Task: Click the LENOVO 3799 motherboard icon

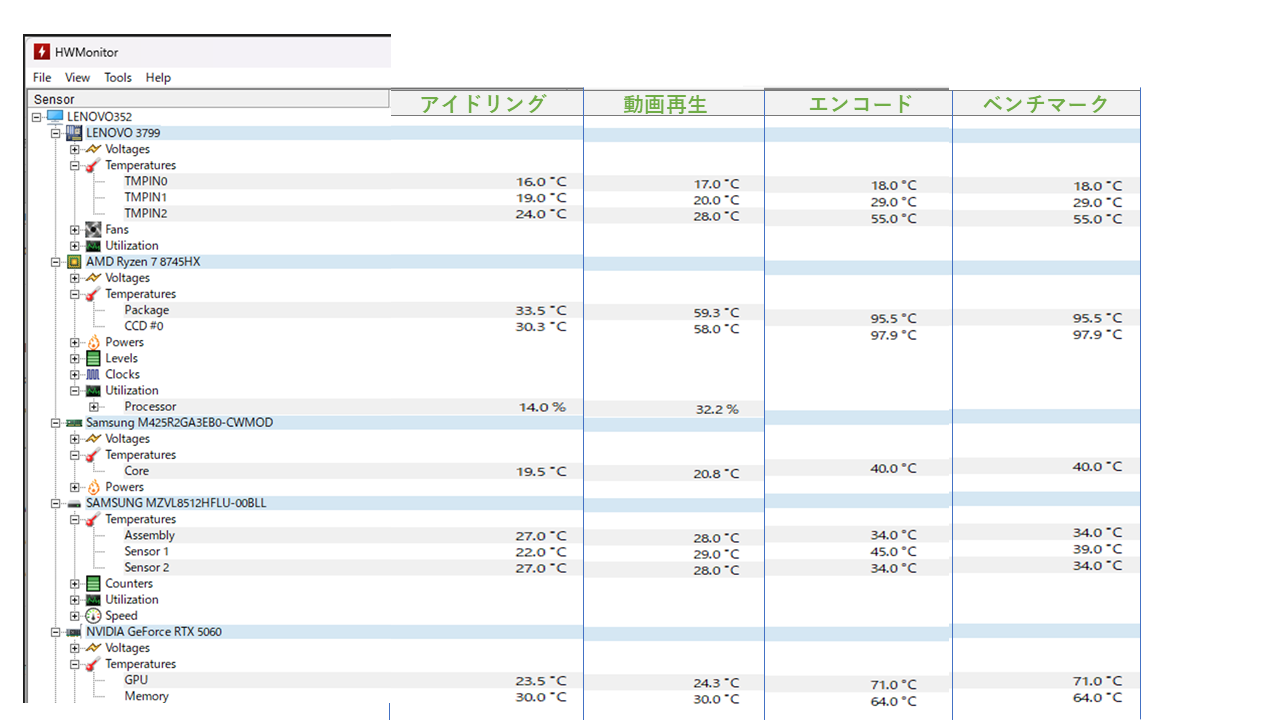Action: pyautogui.click(x=74, y=133)
